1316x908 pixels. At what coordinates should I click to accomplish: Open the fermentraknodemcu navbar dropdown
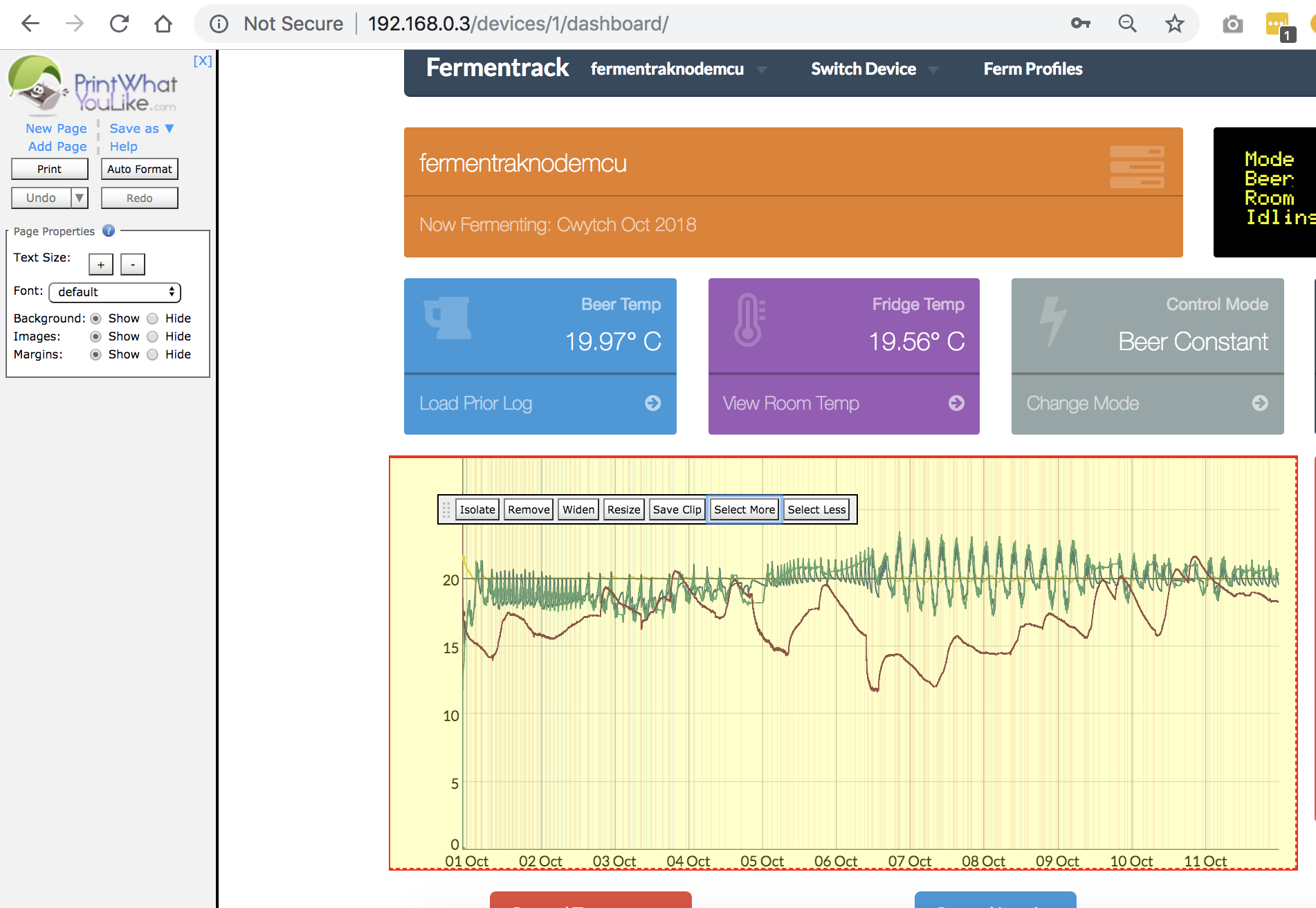tap(678, 69)
